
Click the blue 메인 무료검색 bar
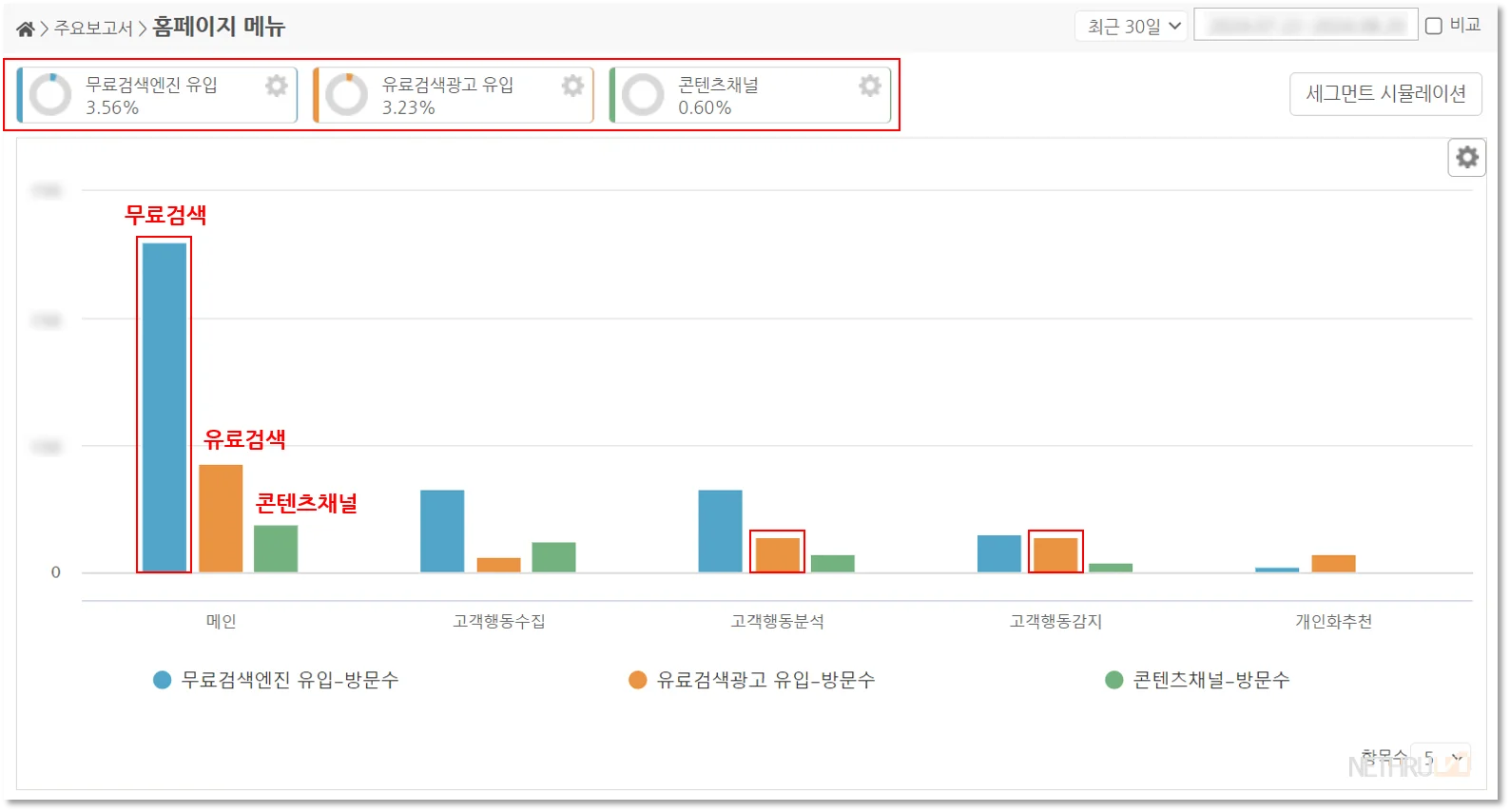pos(165,407)
